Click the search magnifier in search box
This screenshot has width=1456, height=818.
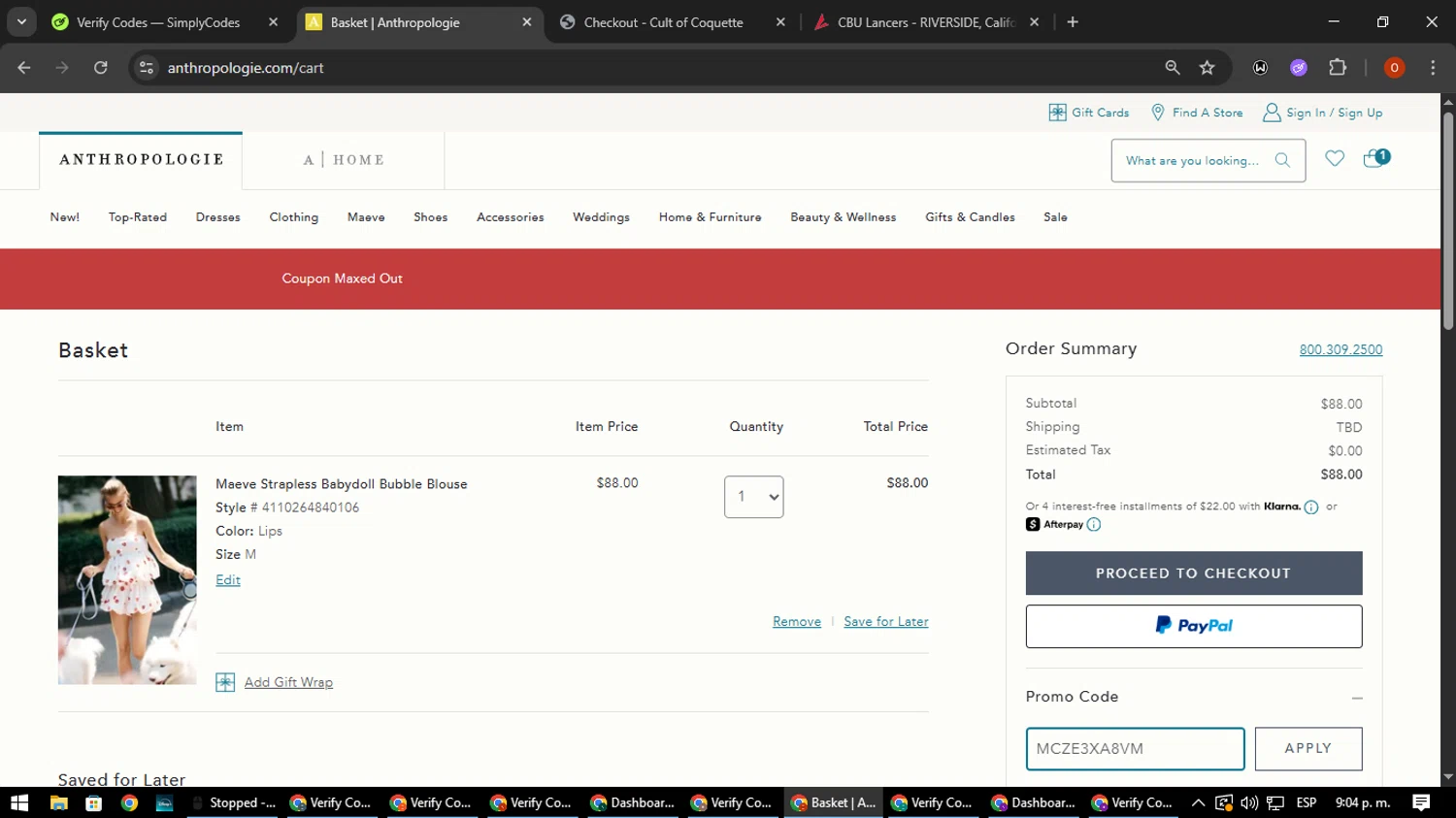click(x=1282, y=161)
